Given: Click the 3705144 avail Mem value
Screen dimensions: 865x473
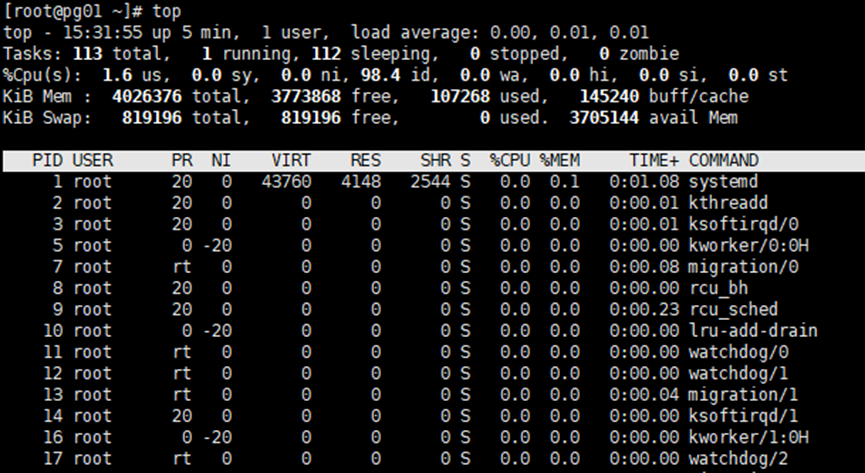Looking at the screenshot, I should click(604, 118).
